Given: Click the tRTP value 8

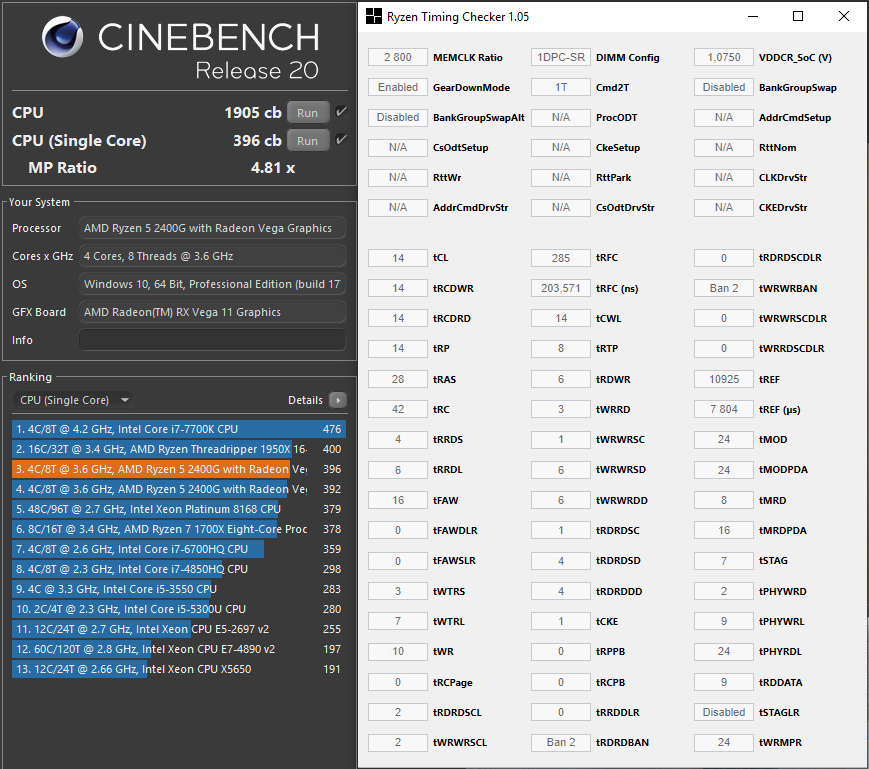Looking at the screenshot, I should (x=561, y=348).
